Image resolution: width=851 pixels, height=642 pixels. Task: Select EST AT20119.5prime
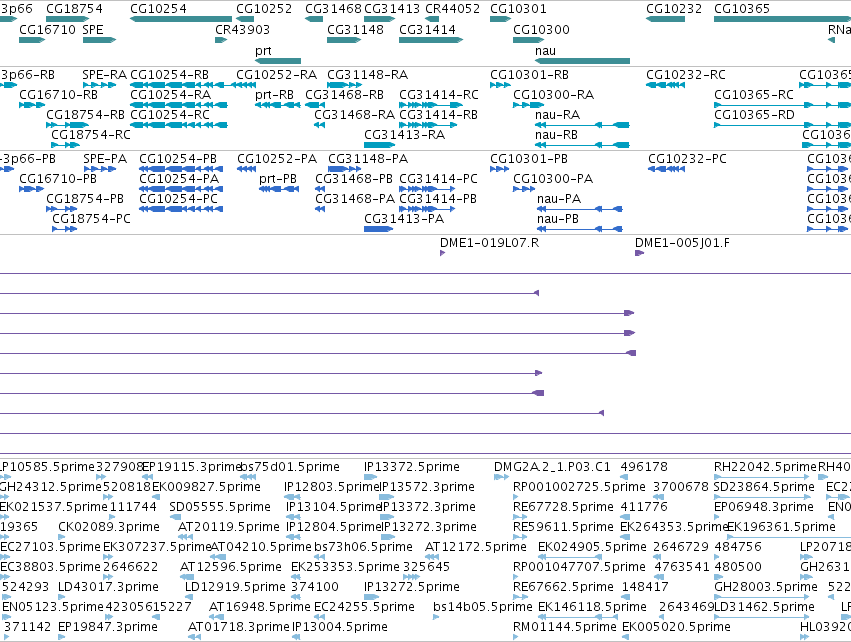coord(228,527)
